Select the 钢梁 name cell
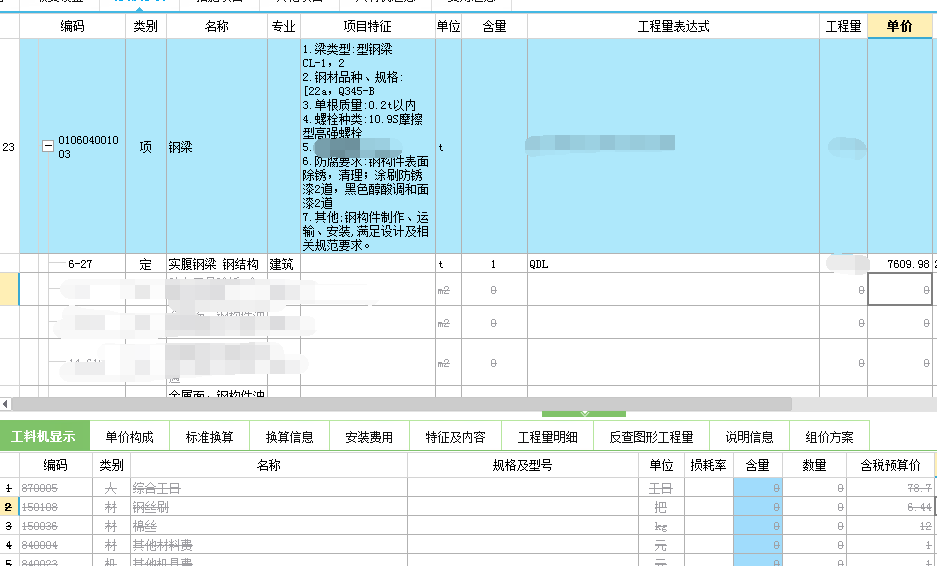937x566 pixels. (x=216, y=146)
